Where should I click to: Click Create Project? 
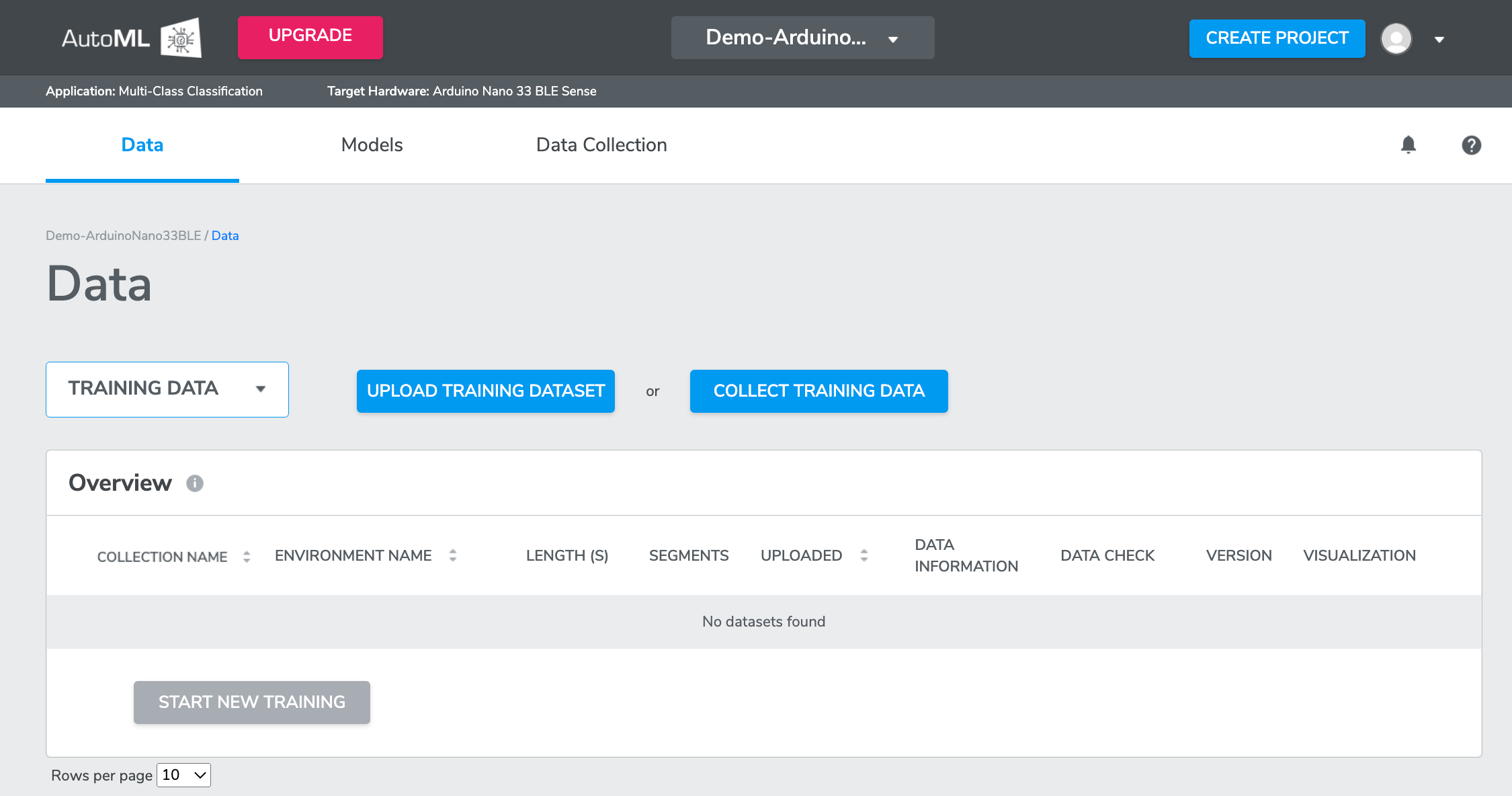coord(1277,38)
